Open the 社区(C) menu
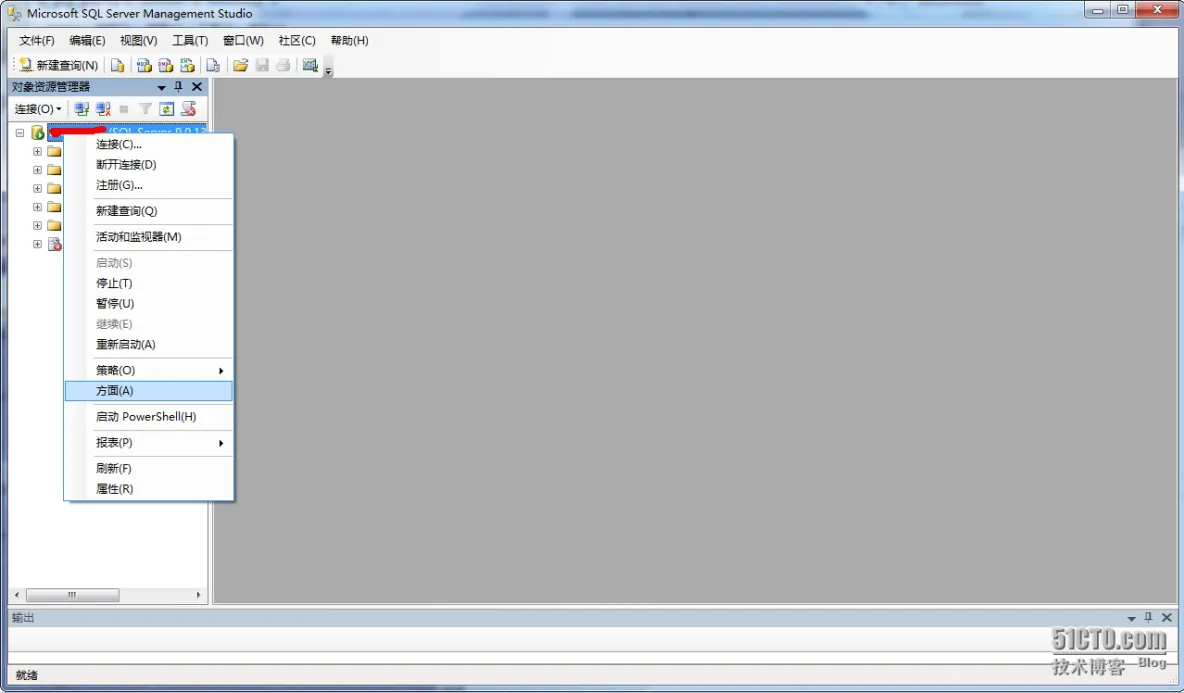 pyautogui.click(x=297, y=41)
